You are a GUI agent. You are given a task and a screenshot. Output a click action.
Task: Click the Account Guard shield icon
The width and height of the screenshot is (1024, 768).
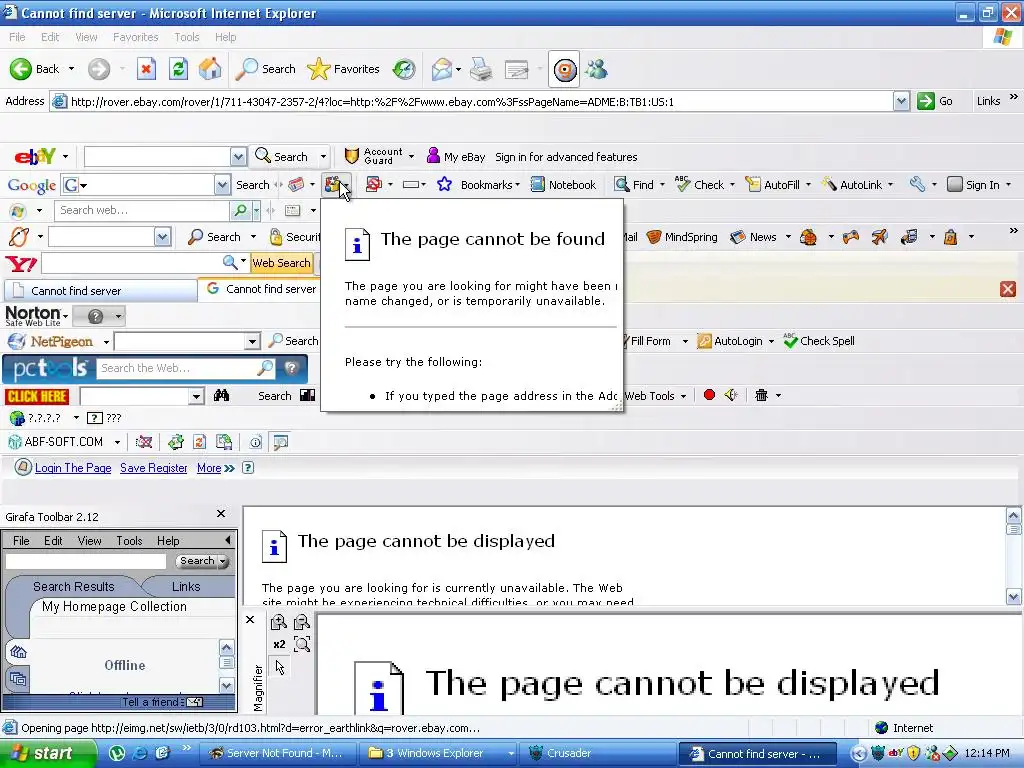point(352,156)
